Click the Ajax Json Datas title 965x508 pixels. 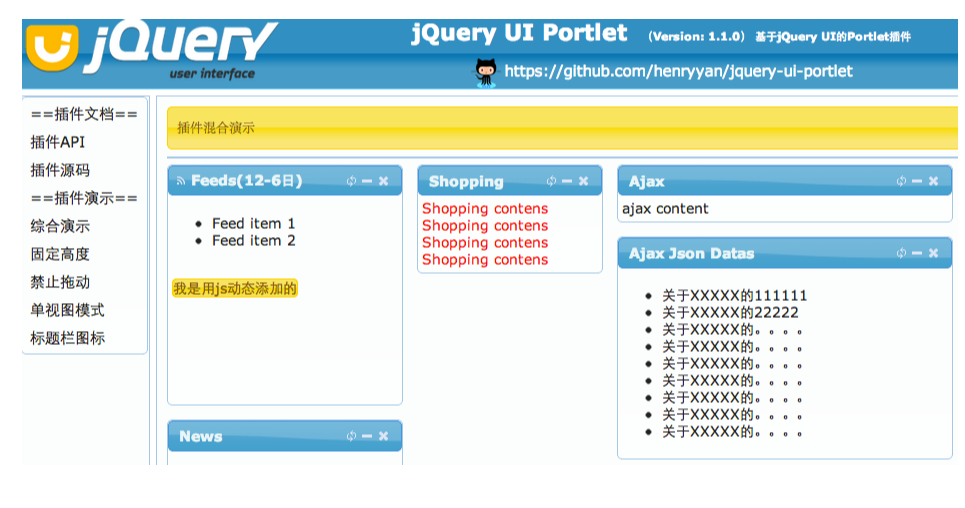tap(691, 254)
